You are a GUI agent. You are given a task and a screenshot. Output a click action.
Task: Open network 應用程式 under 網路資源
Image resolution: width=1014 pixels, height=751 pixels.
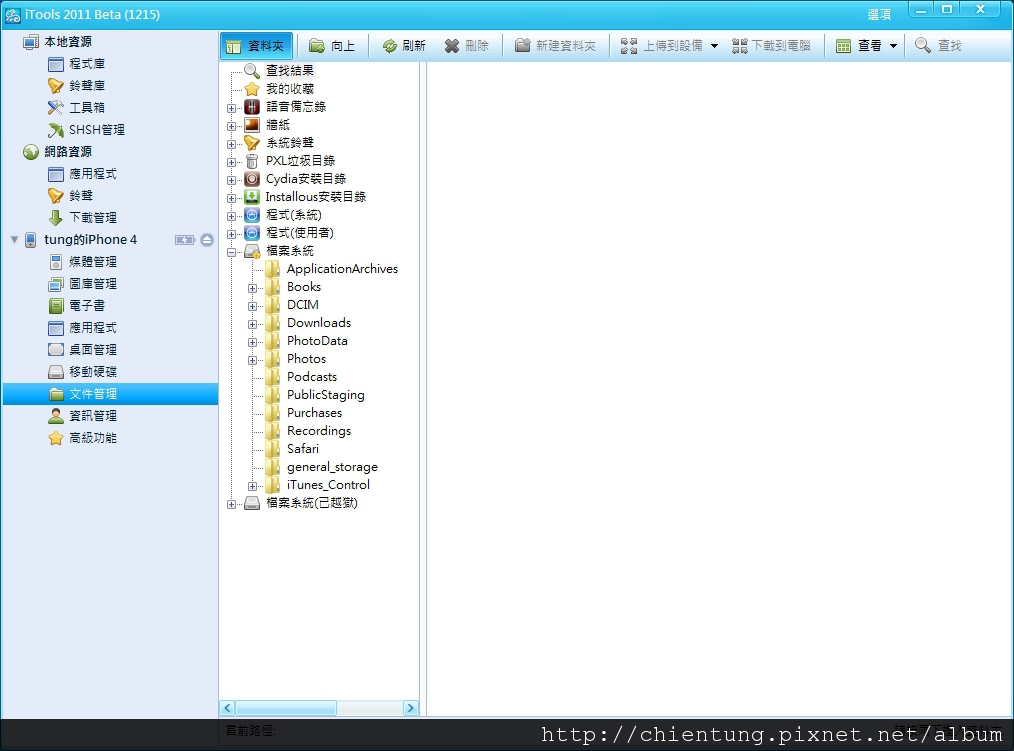tap(92, 173)
